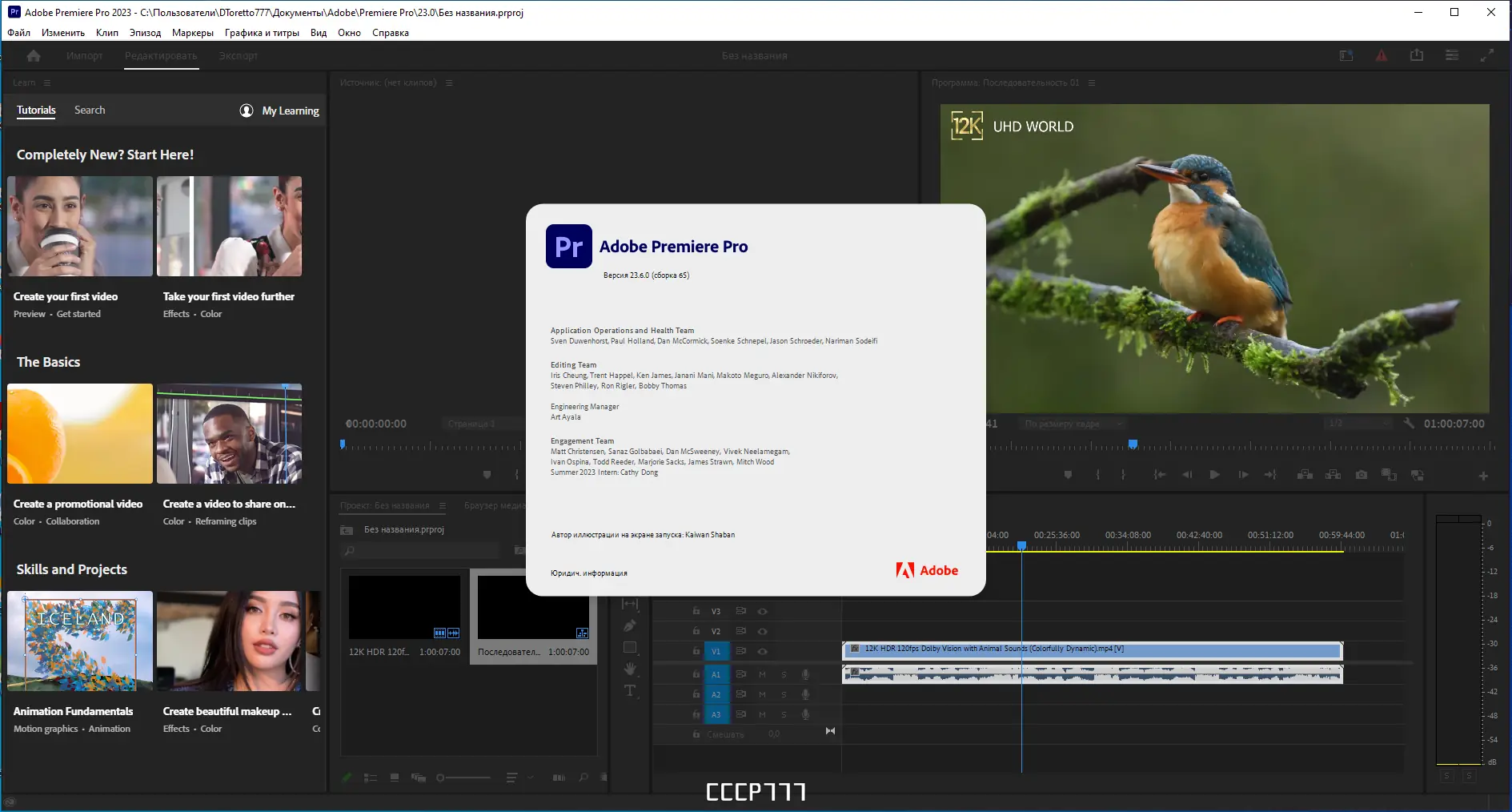Image resolution: width=1512 pixels, height=812 pixels.
Task: Open the Маркеры menu
Action: [193, 33]
